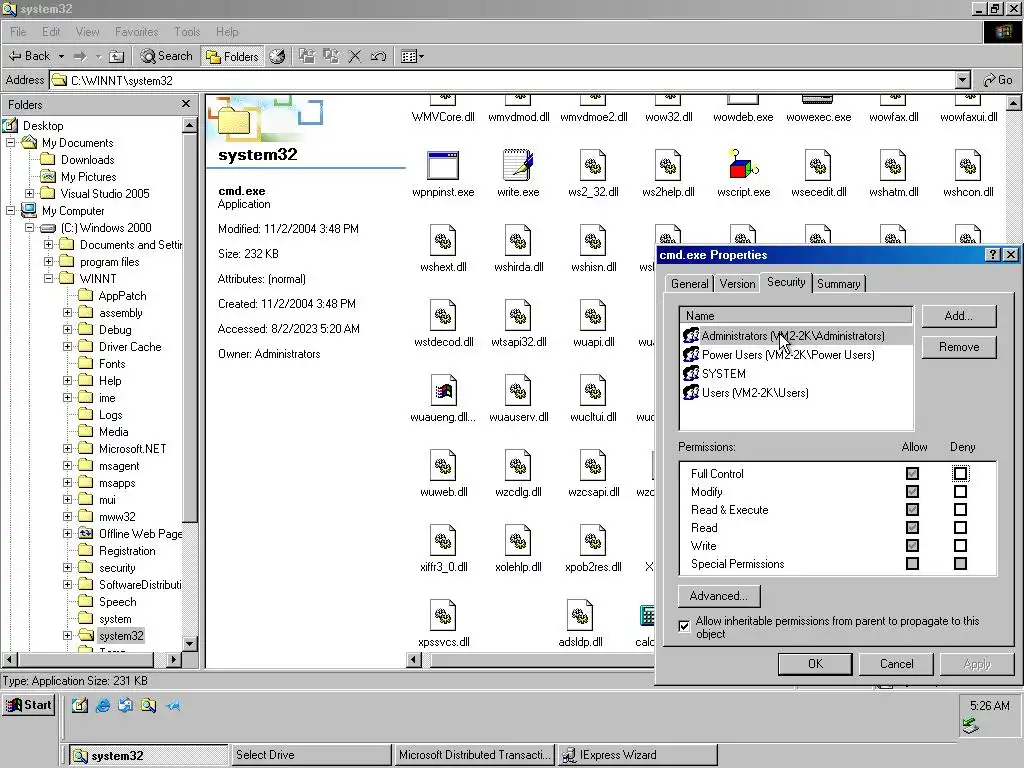Select the wshcon.dll file icon
Image resolution: width=1024 pixels, height=768 pixels.
tap(968, 165)
